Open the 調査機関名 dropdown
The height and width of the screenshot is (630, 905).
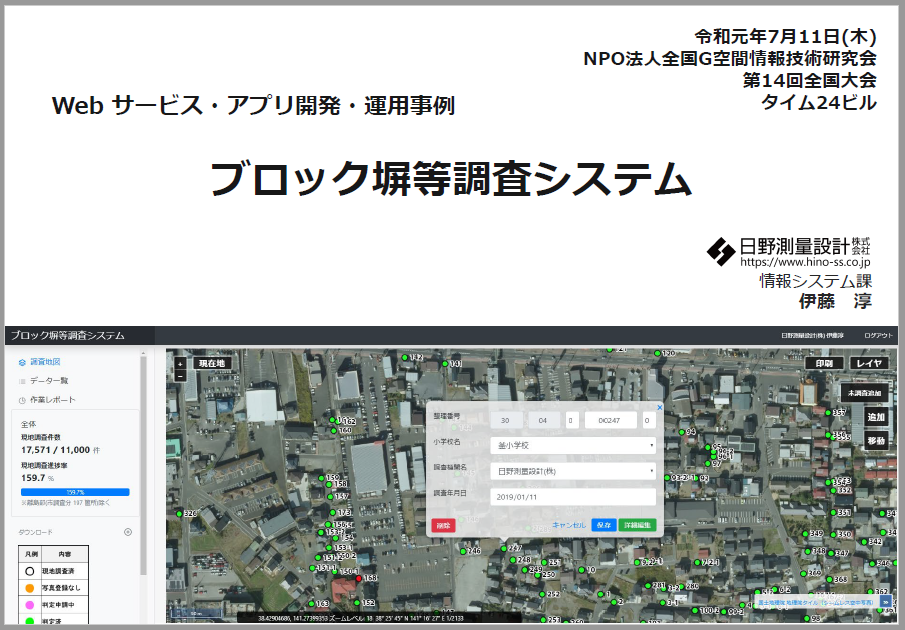click(x=573, y=470)
